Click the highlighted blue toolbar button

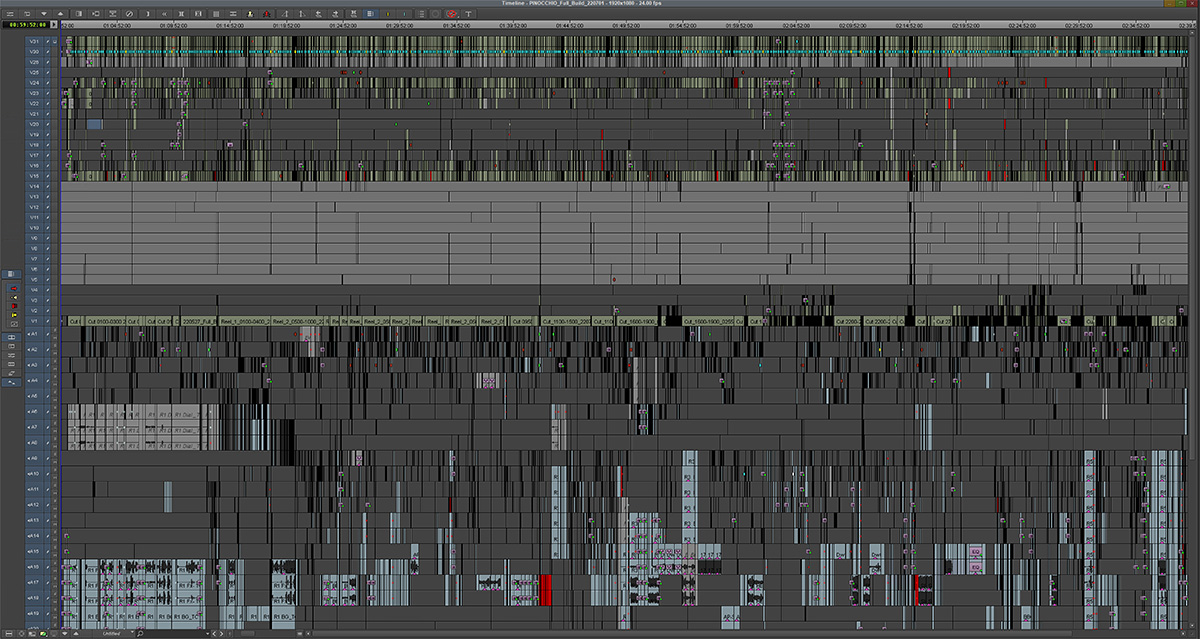(x=370, y=13)
